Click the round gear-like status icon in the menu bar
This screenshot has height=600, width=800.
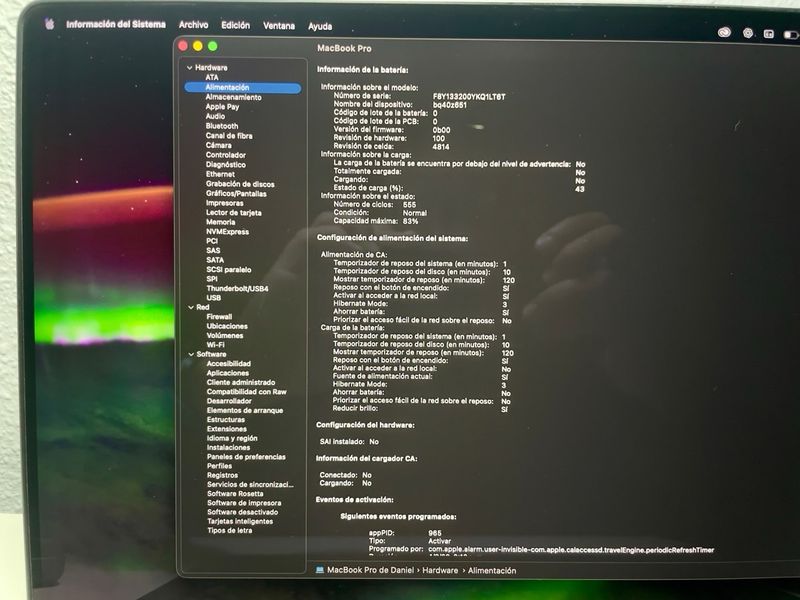pos(748,33)
